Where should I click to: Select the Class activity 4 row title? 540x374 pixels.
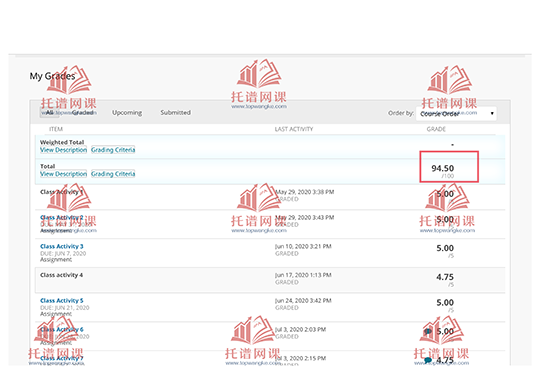[61, 275]
